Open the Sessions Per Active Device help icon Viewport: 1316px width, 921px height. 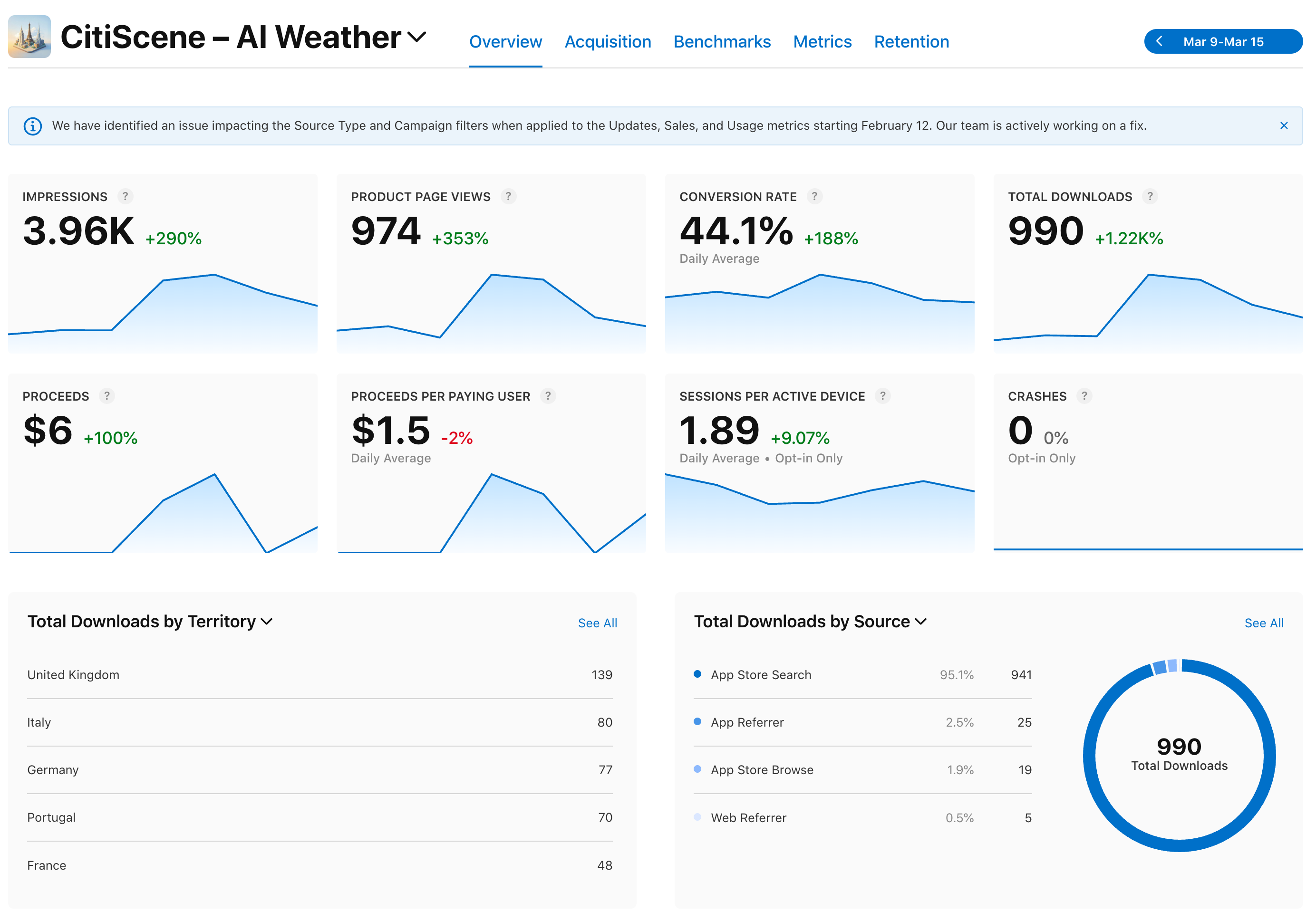pos(882,396)
